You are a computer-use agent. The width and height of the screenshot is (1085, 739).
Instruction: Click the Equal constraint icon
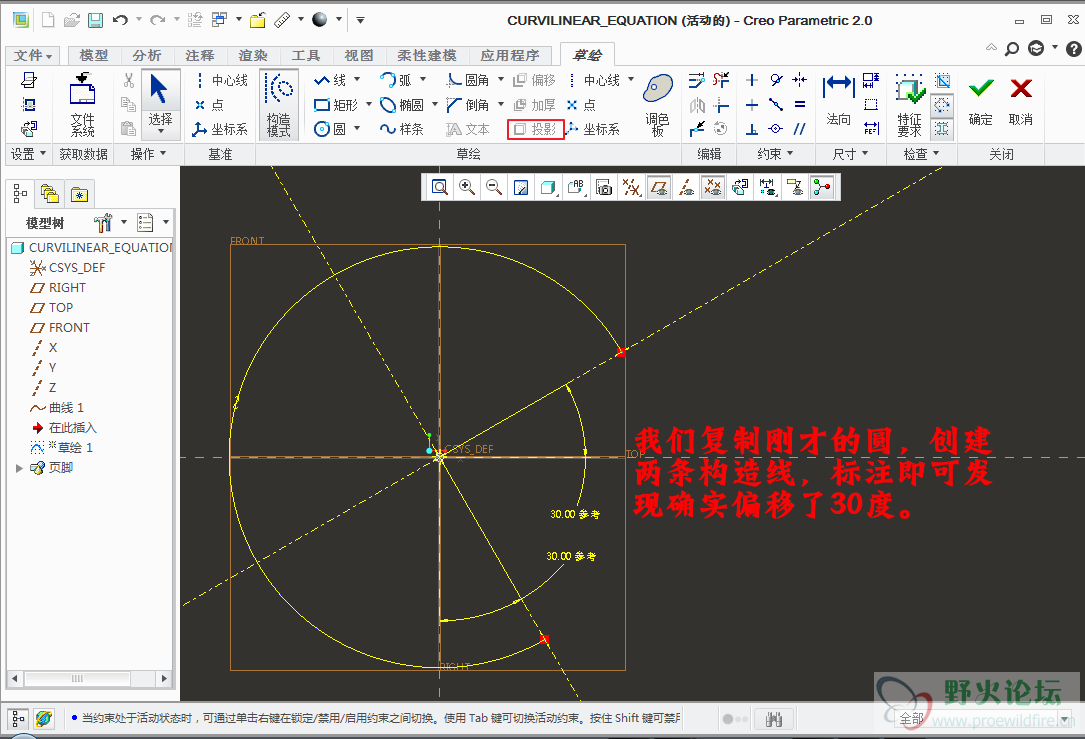[800, 105]
